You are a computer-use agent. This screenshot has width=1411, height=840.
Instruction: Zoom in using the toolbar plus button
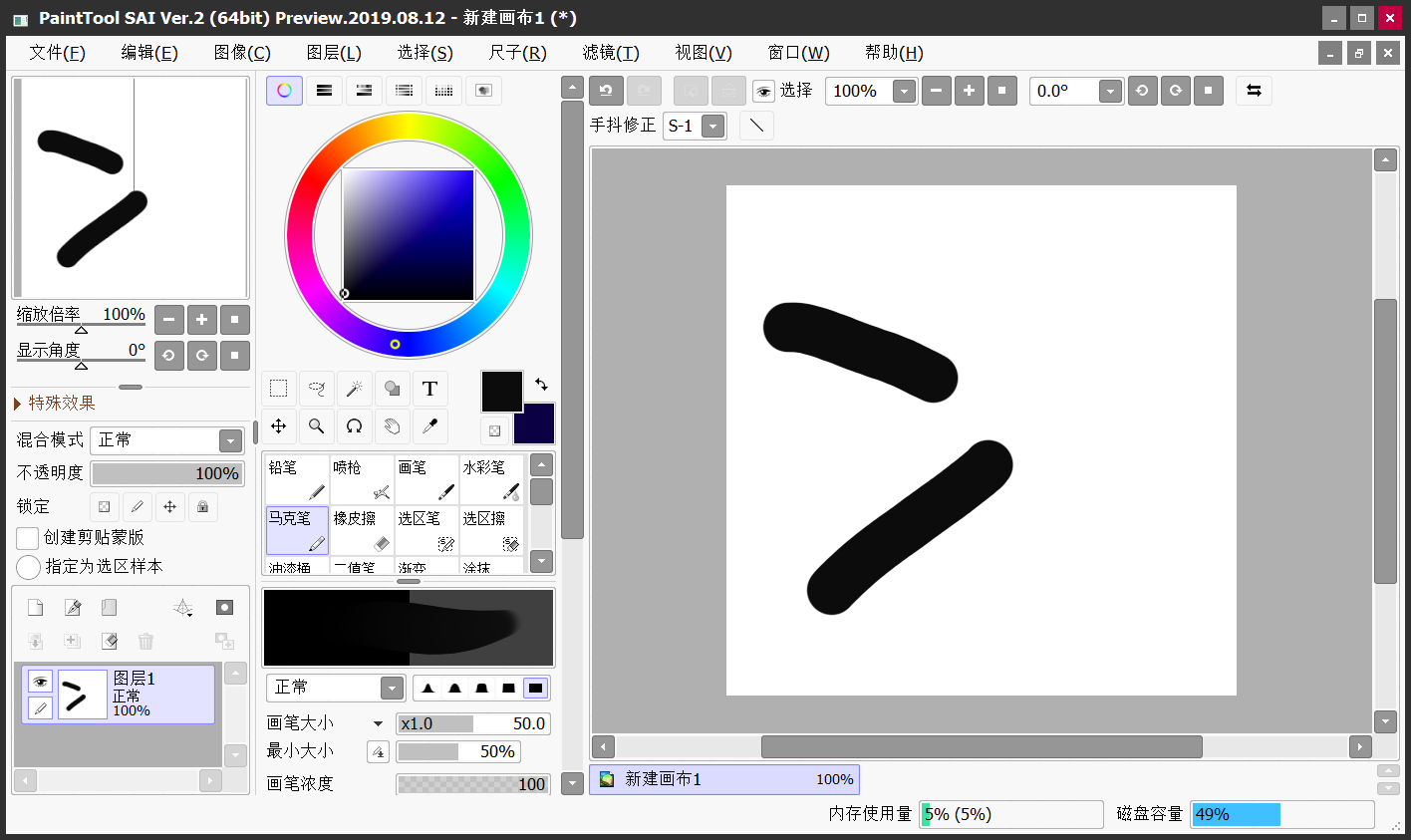click(x=969, y=91)
